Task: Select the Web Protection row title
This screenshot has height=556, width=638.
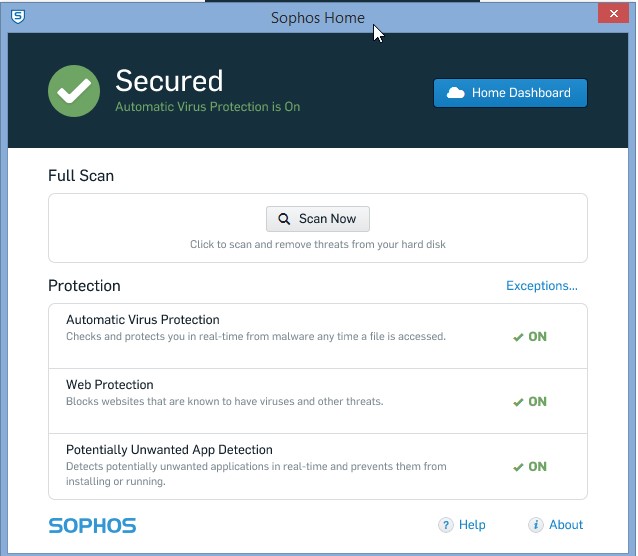Action: (110, 385)
